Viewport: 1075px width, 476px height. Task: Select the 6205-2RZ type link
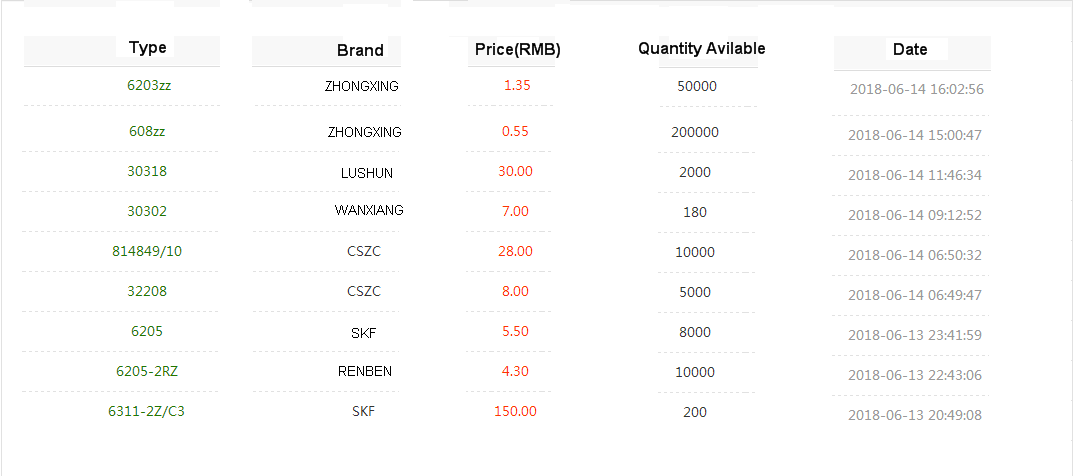pos(147,371)
